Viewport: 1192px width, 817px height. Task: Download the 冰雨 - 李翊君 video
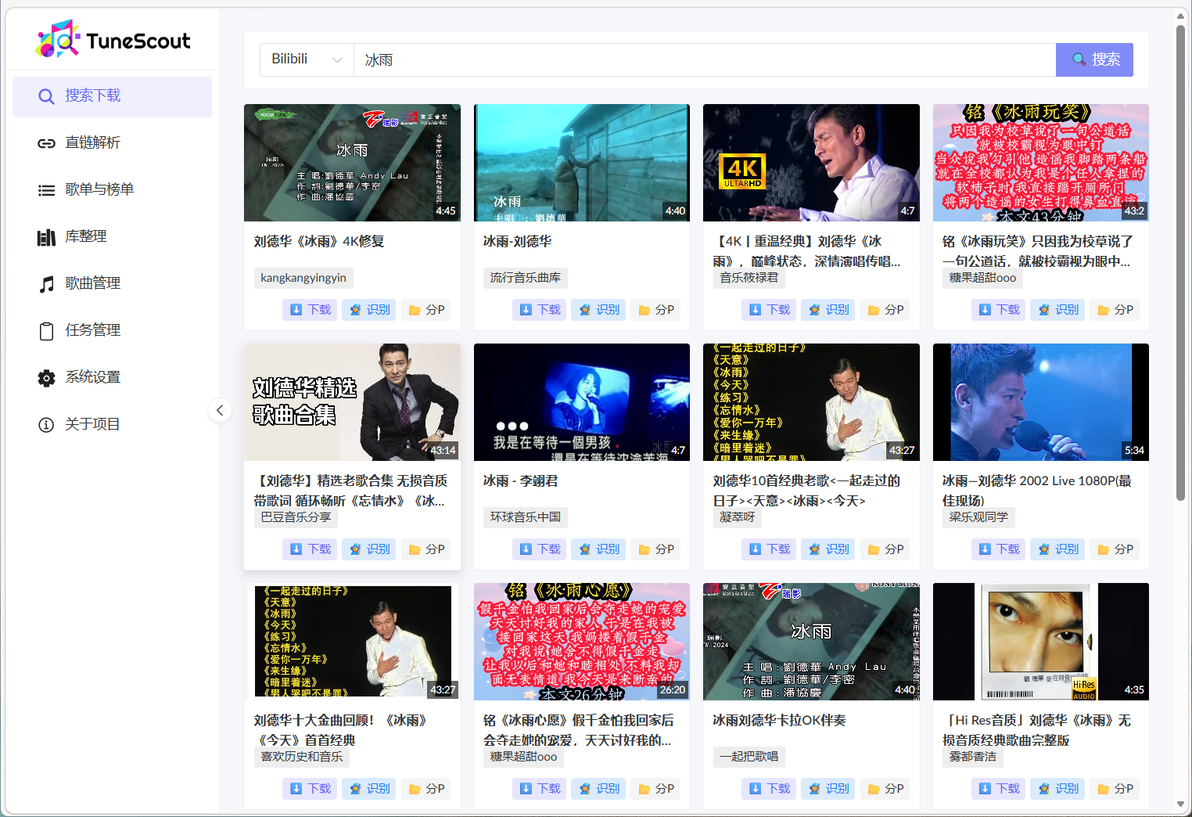coord(540,549)
